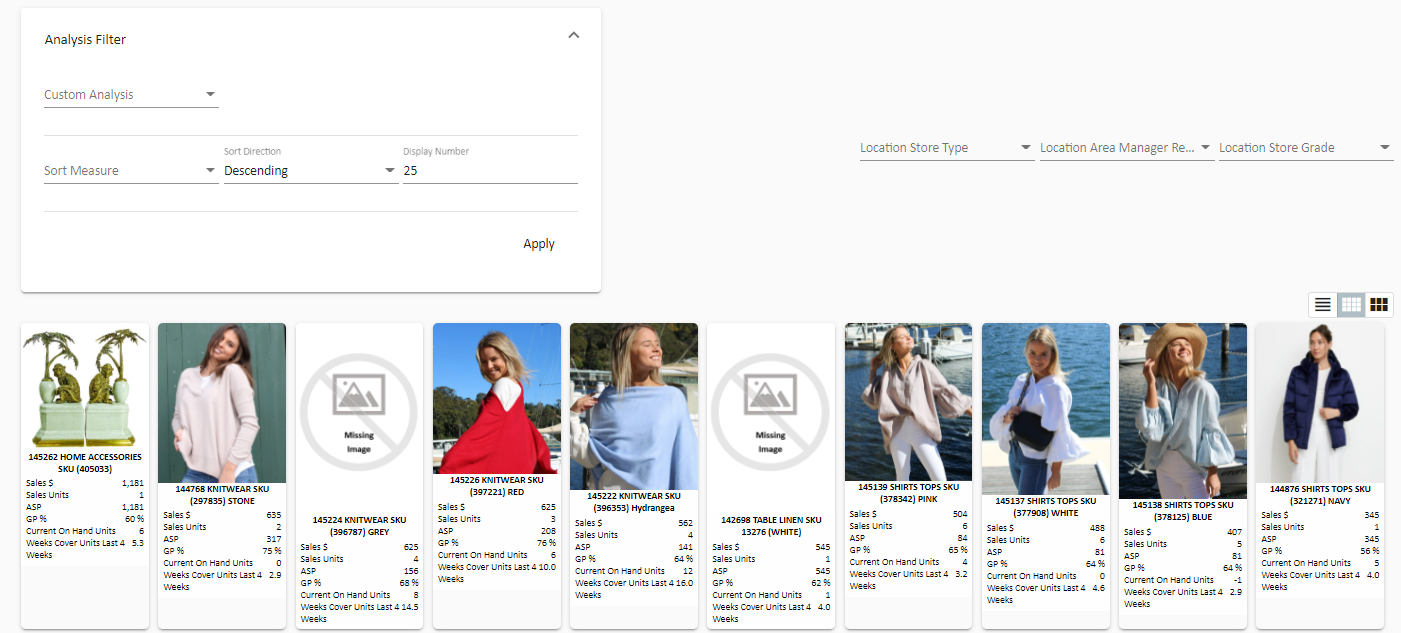Open the Location Store Type filter
Viewport: 1401px width, 633px height.
coord(945,148)
